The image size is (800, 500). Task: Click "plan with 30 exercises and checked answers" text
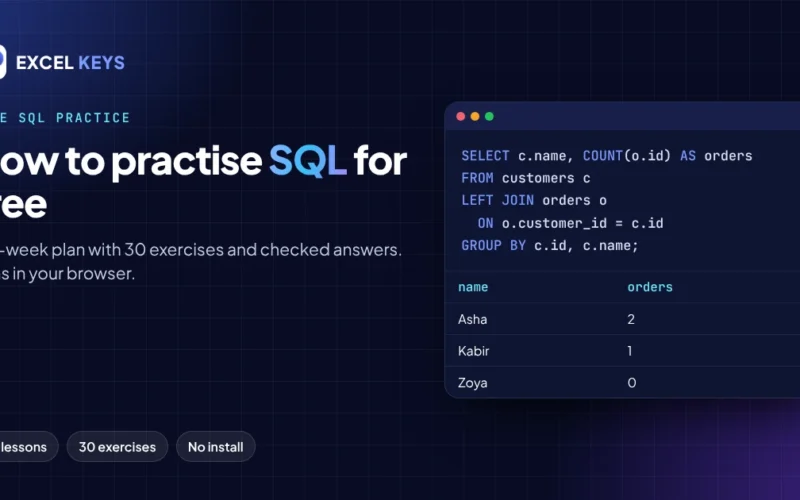(226, 250)
